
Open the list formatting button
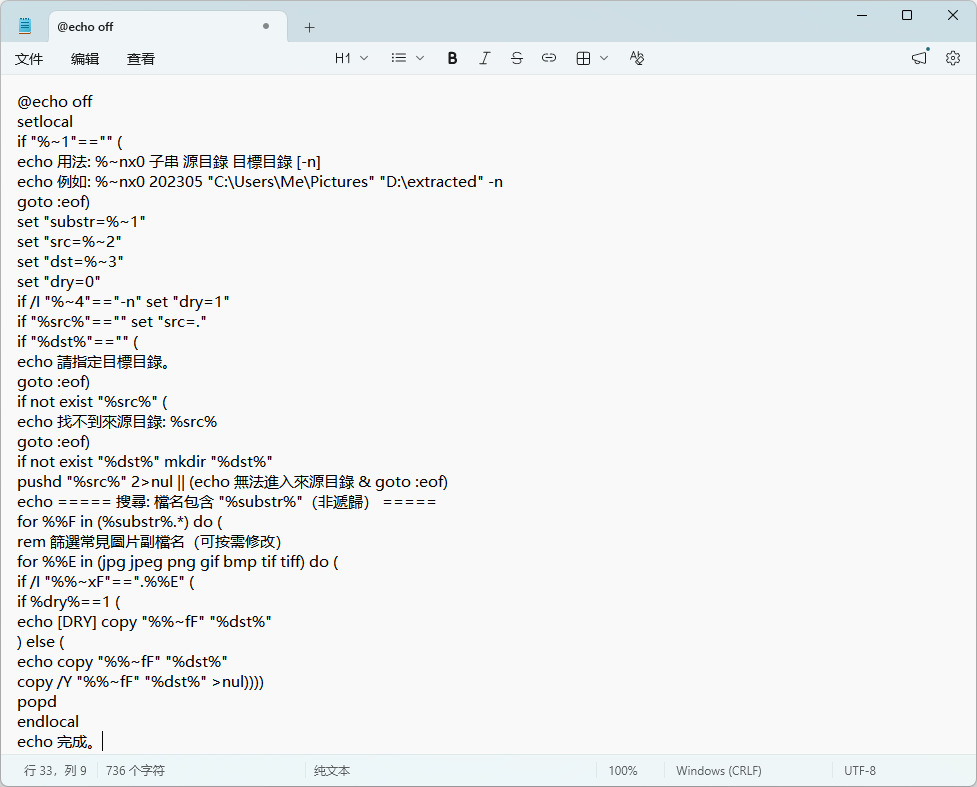[x=399, y=59]
